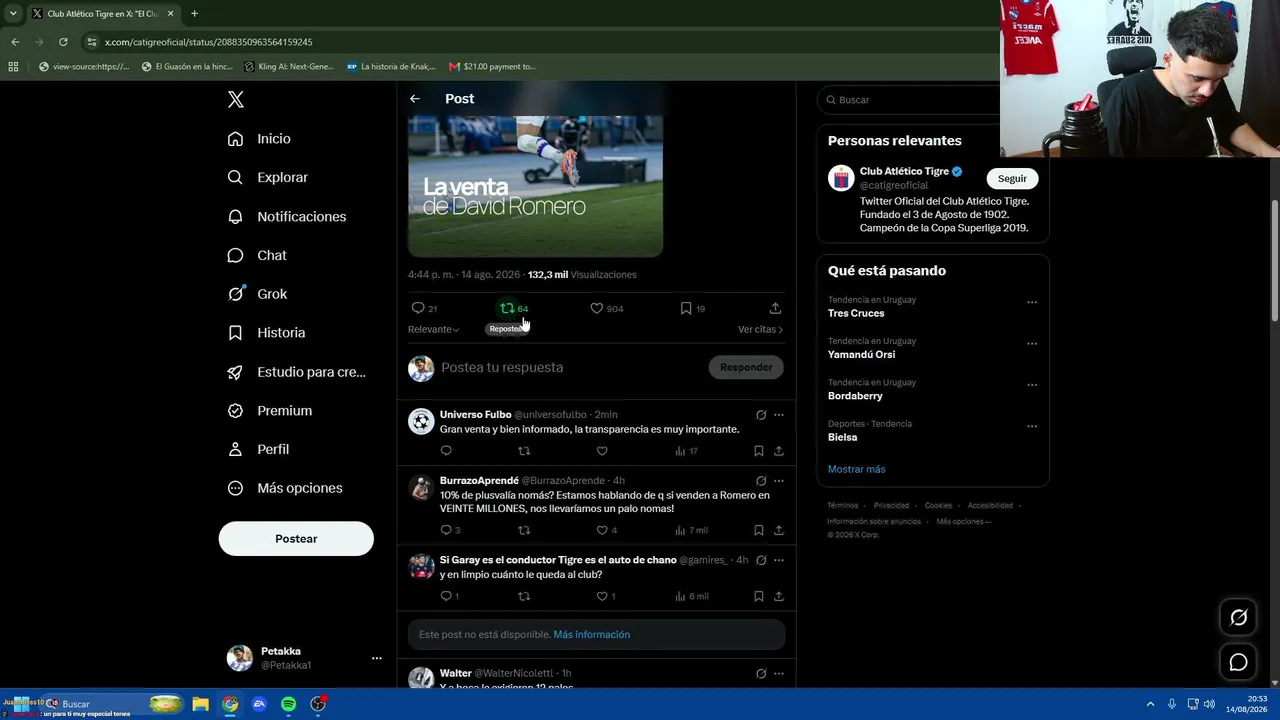Open Petakka account options menu
This screenshot has width=1280, height=720.
click(377, 658)
